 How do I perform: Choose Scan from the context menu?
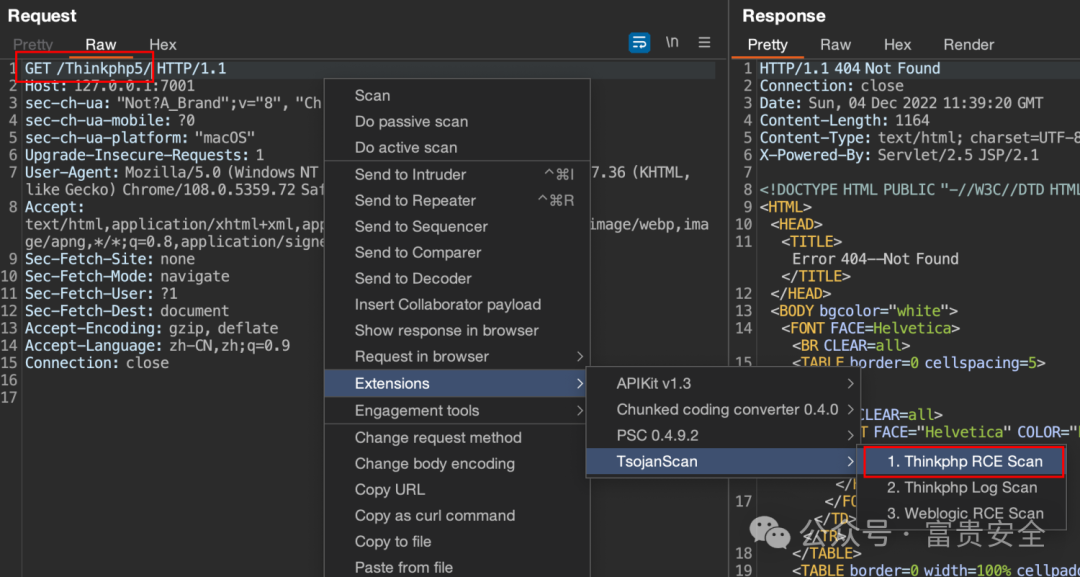[x=457, y=96]
